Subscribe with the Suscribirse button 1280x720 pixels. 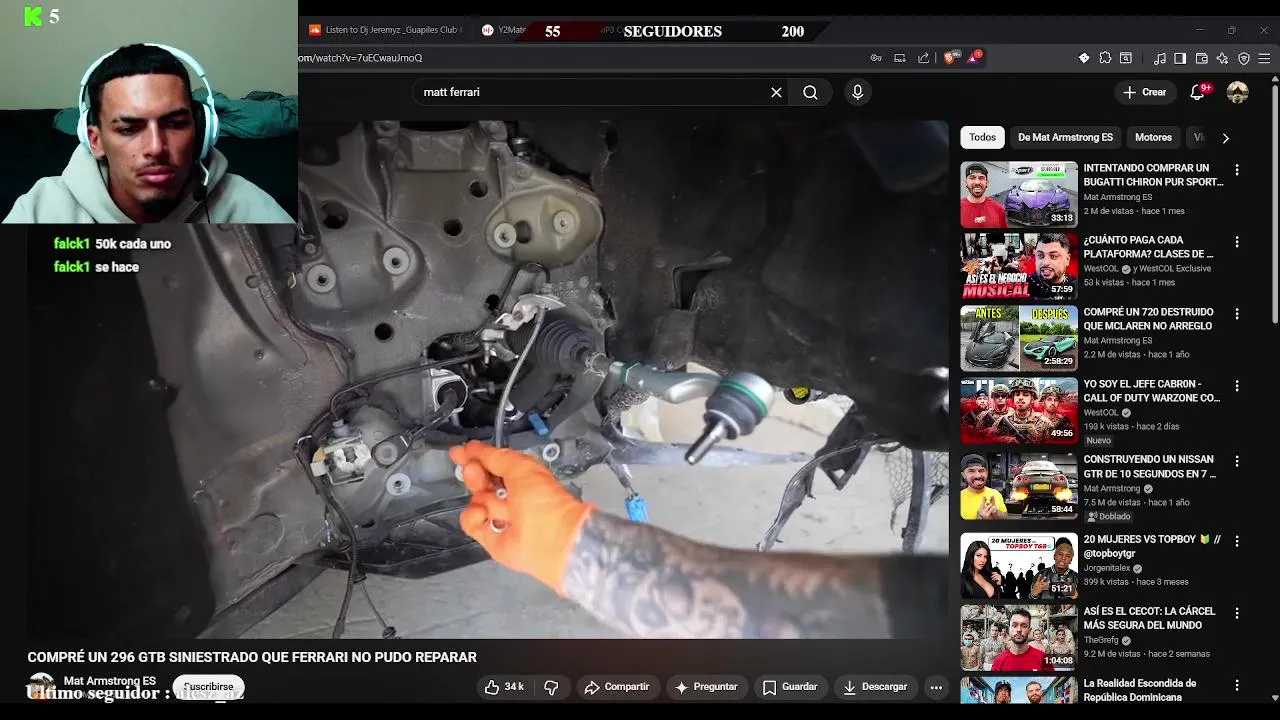(x=208, y=687)
